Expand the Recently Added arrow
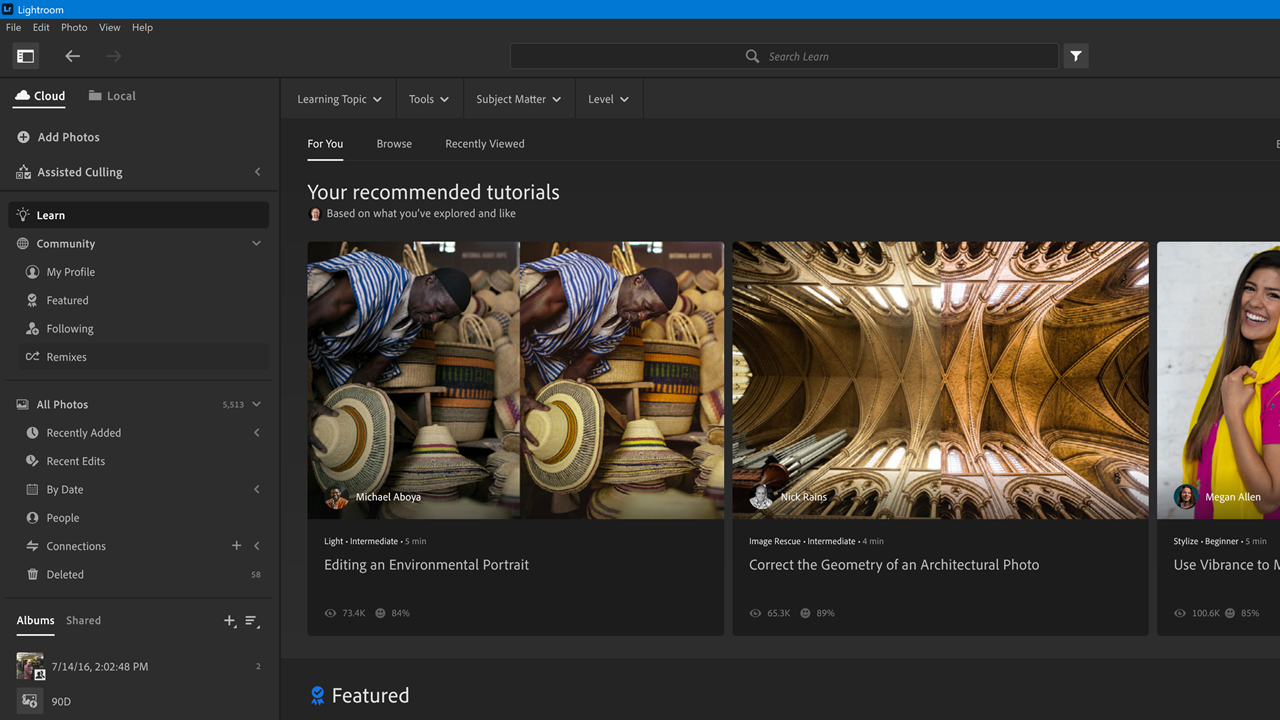 click(257, 433)
